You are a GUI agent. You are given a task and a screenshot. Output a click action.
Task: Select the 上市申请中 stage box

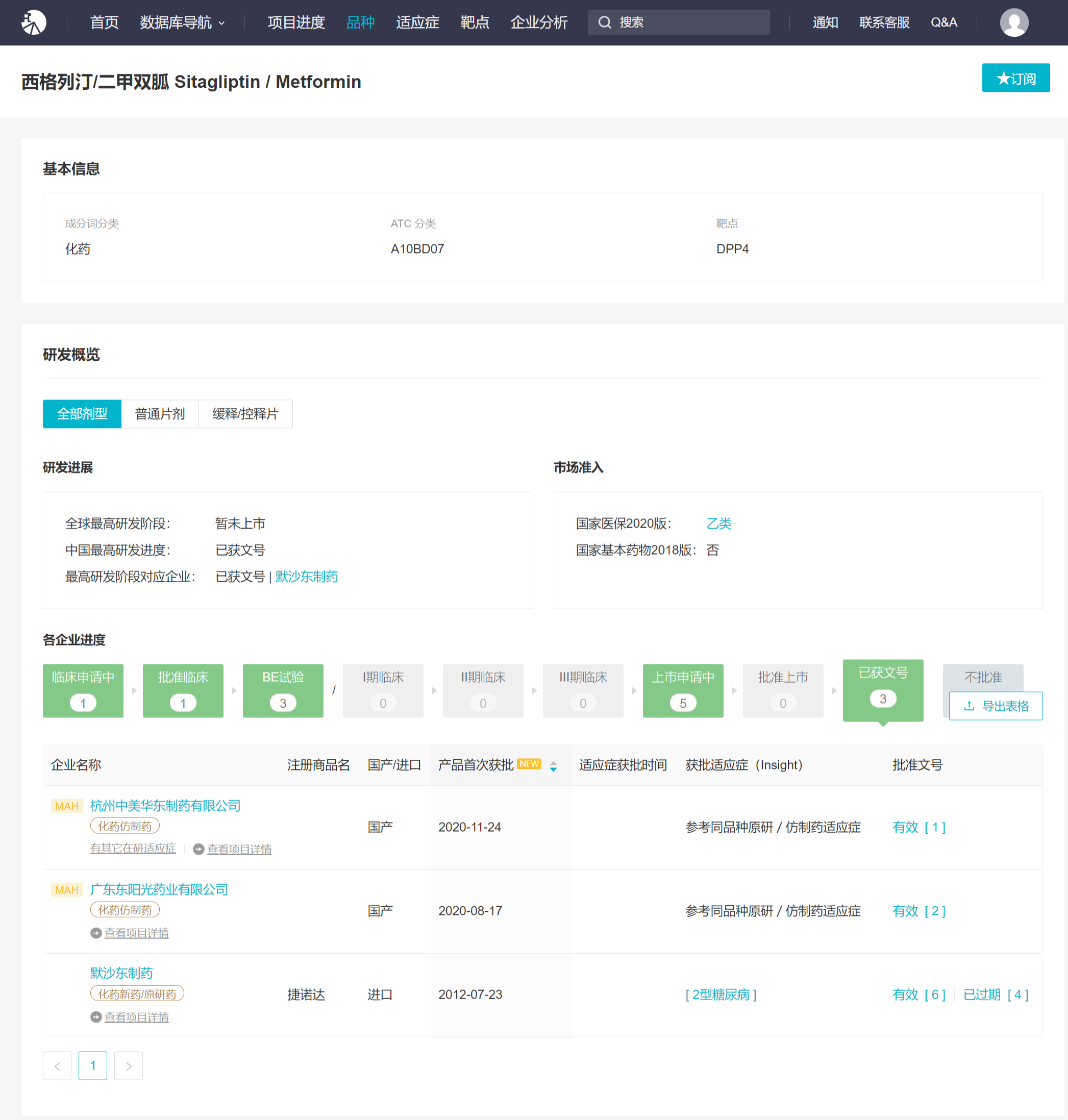coord(683,690)
